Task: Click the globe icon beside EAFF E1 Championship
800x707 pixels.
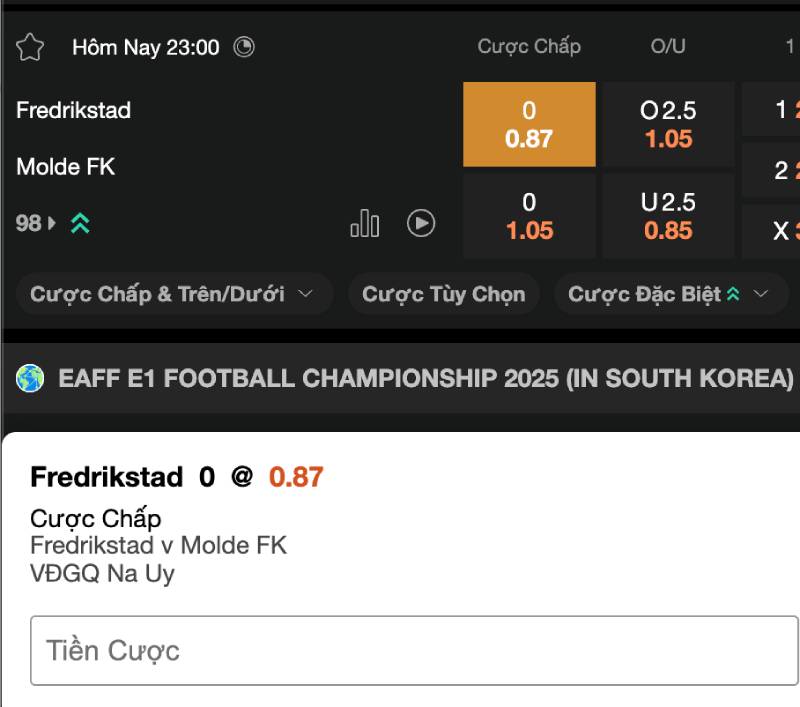Action: click(x=30, y=379)
